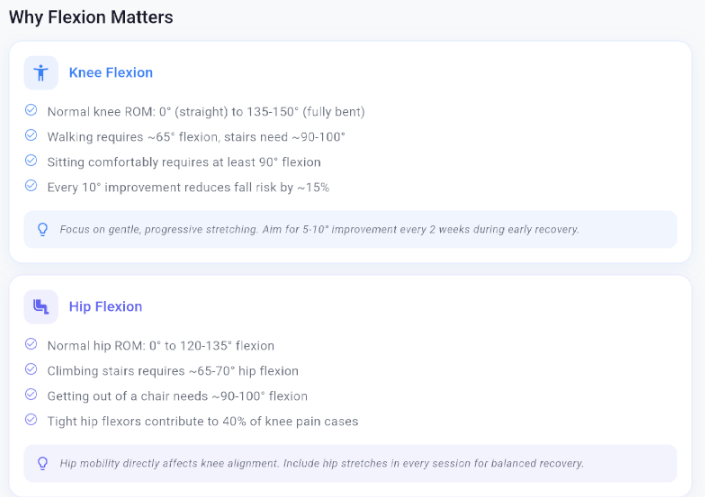Select the Knee Flexion heading
The width and height of the screenshot is (705, 497).
(110, 73)
